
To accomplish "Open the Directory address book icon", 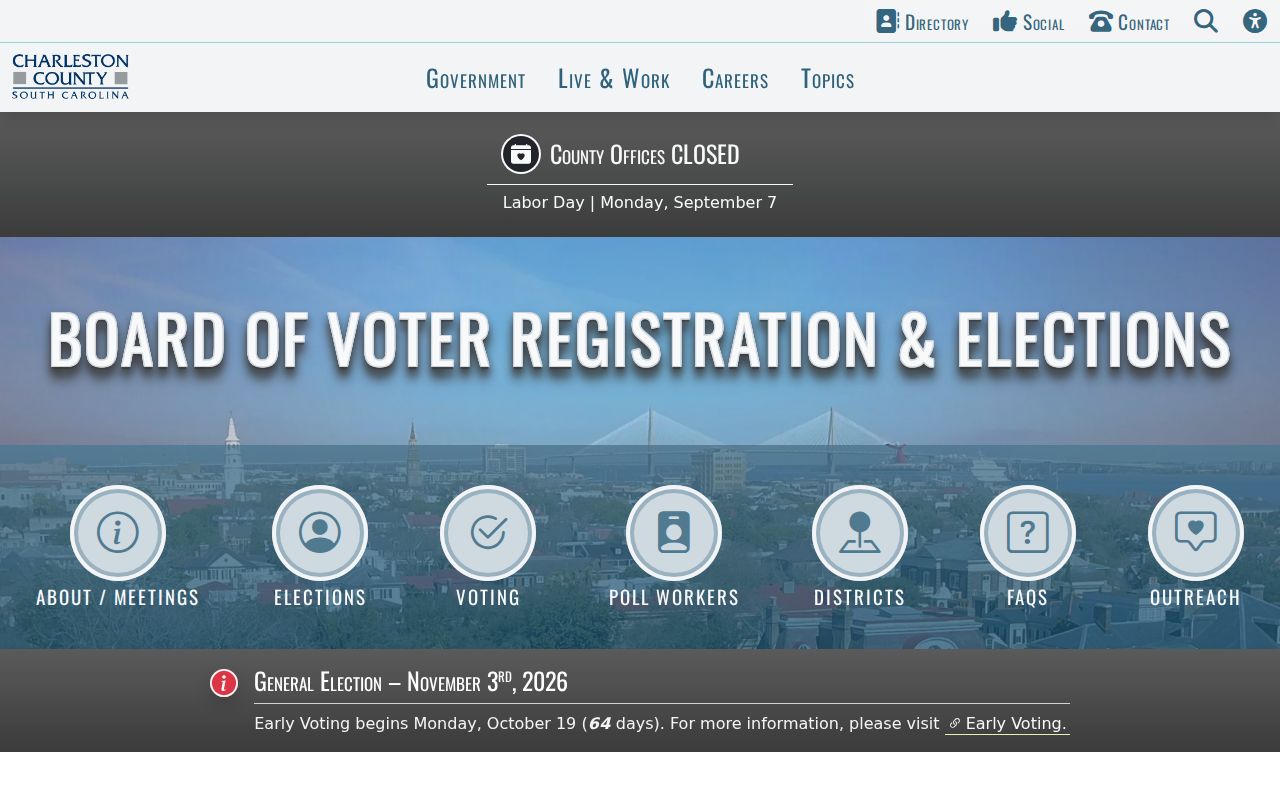I will [887, 21].
